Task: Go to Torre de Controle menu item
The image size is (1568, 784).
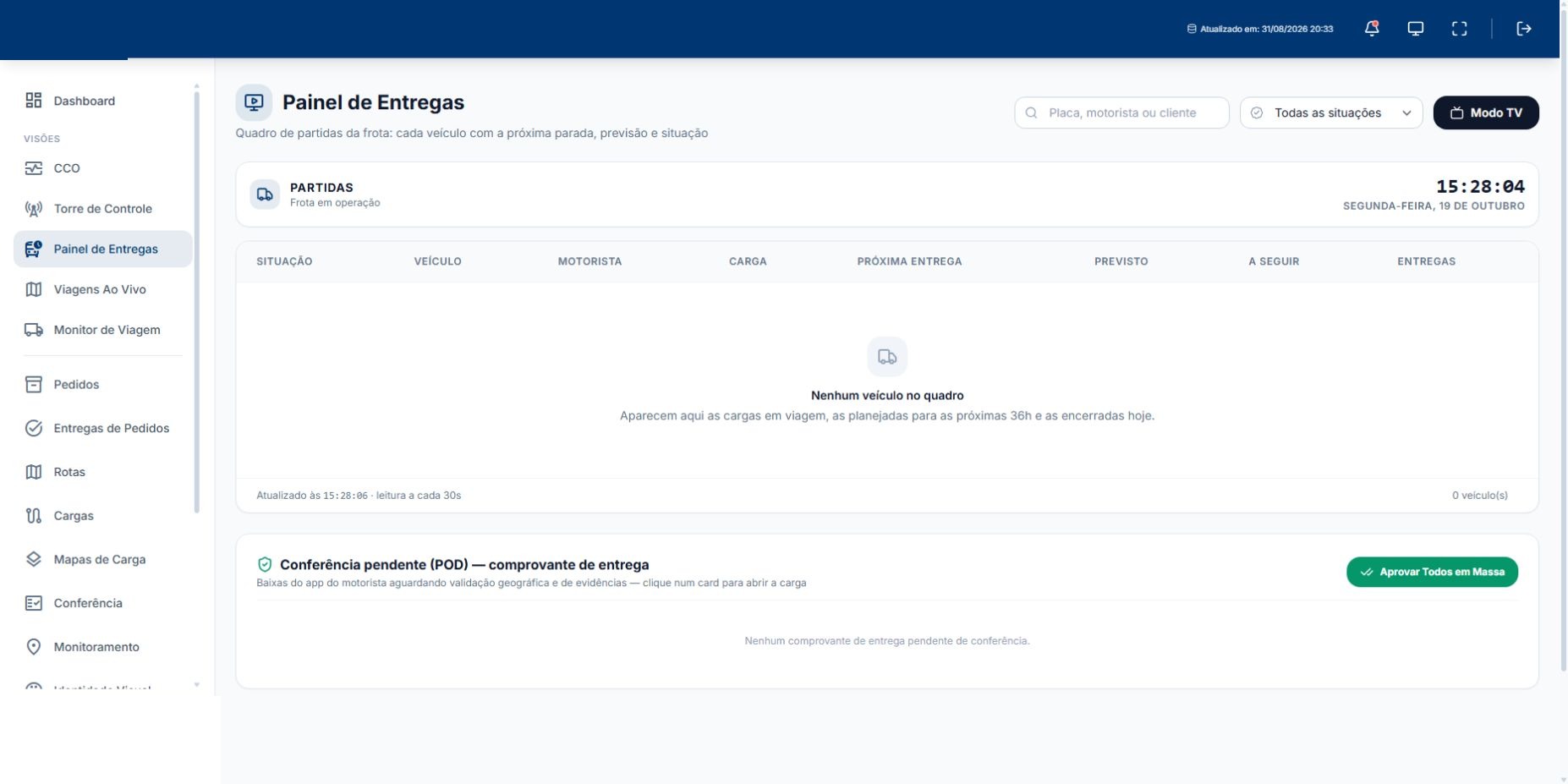Action: [103, 209]
